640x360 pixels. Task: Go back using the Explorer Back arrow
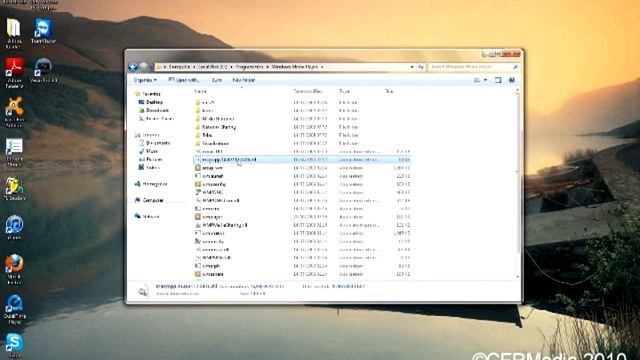click(x=133, y=67)
